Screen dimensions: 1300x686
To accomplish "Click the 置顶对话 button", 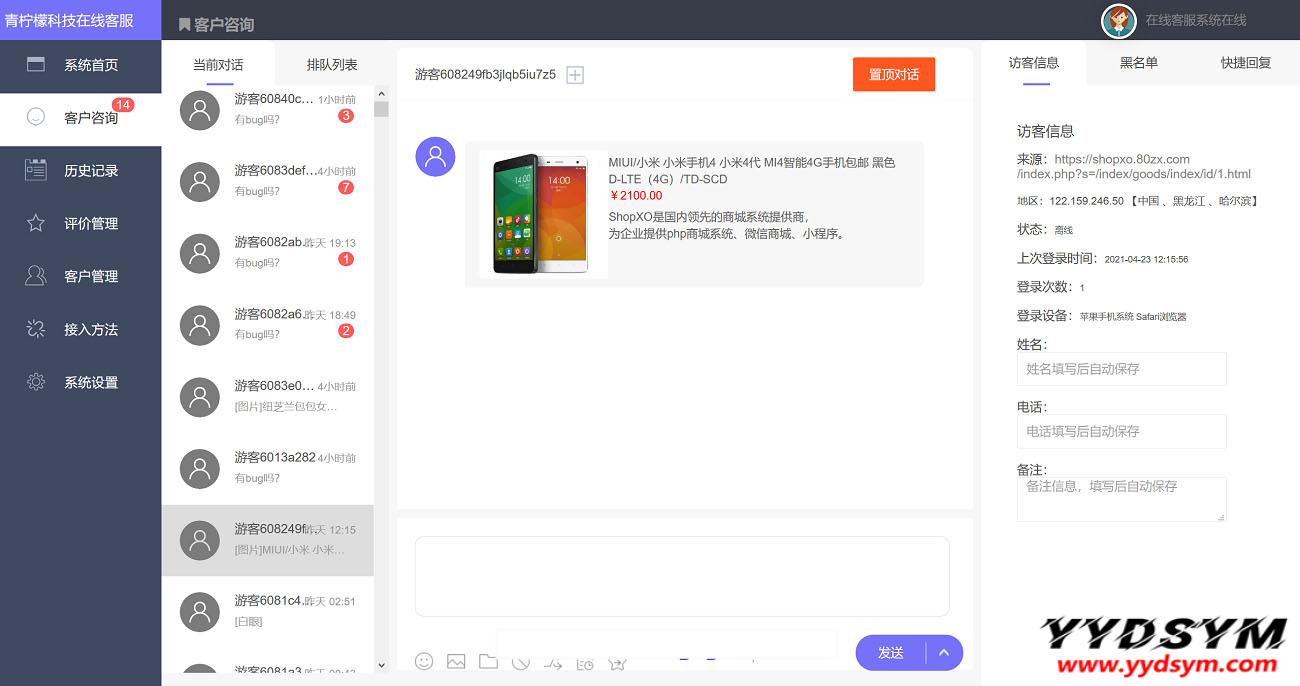I will pos(893,75).
